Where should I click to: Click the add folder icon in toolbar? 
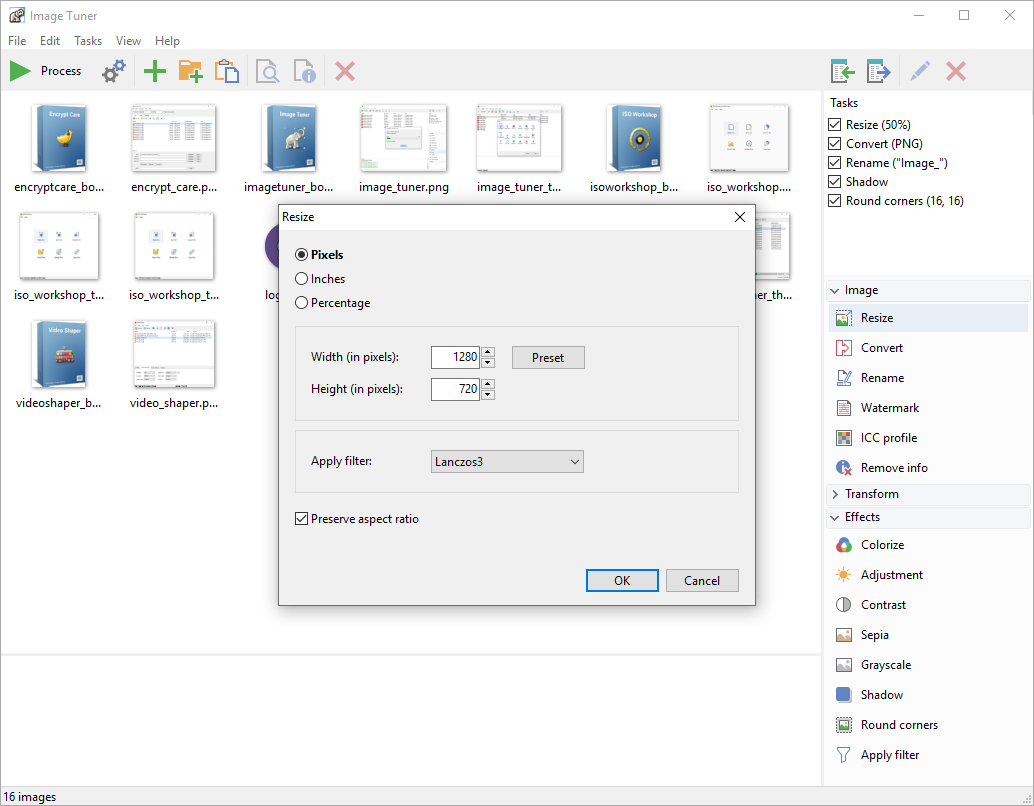pyautogui.click(x=190, y=71)
